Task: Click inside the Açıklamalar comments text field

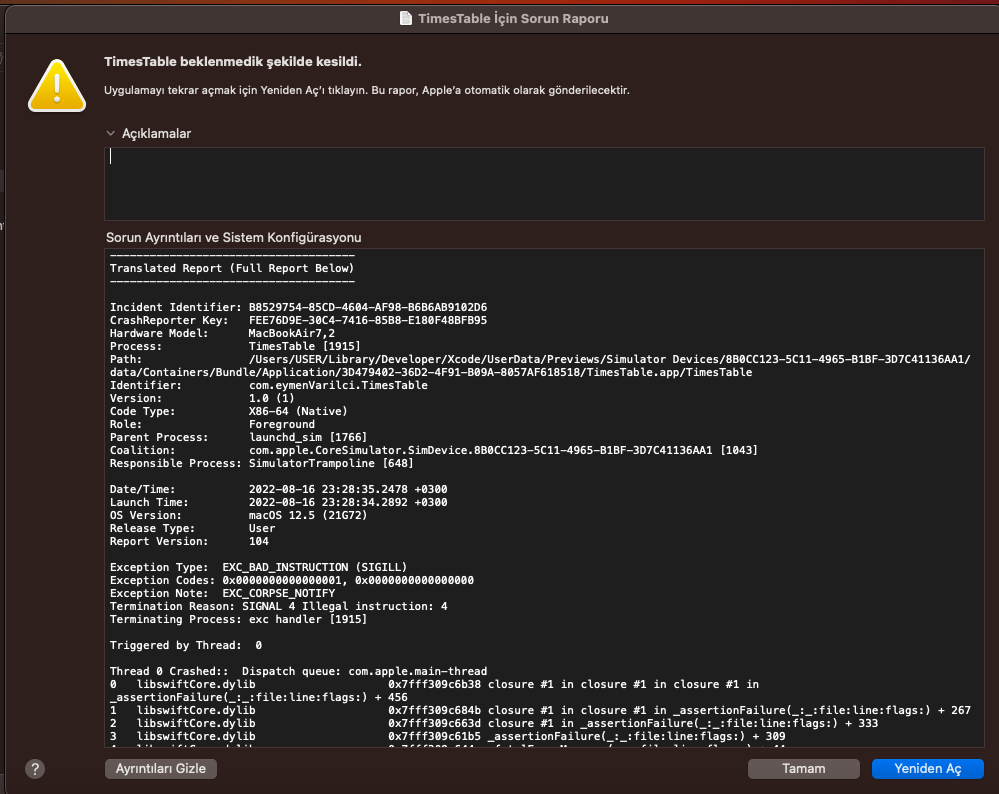Action: coord(544,183)
